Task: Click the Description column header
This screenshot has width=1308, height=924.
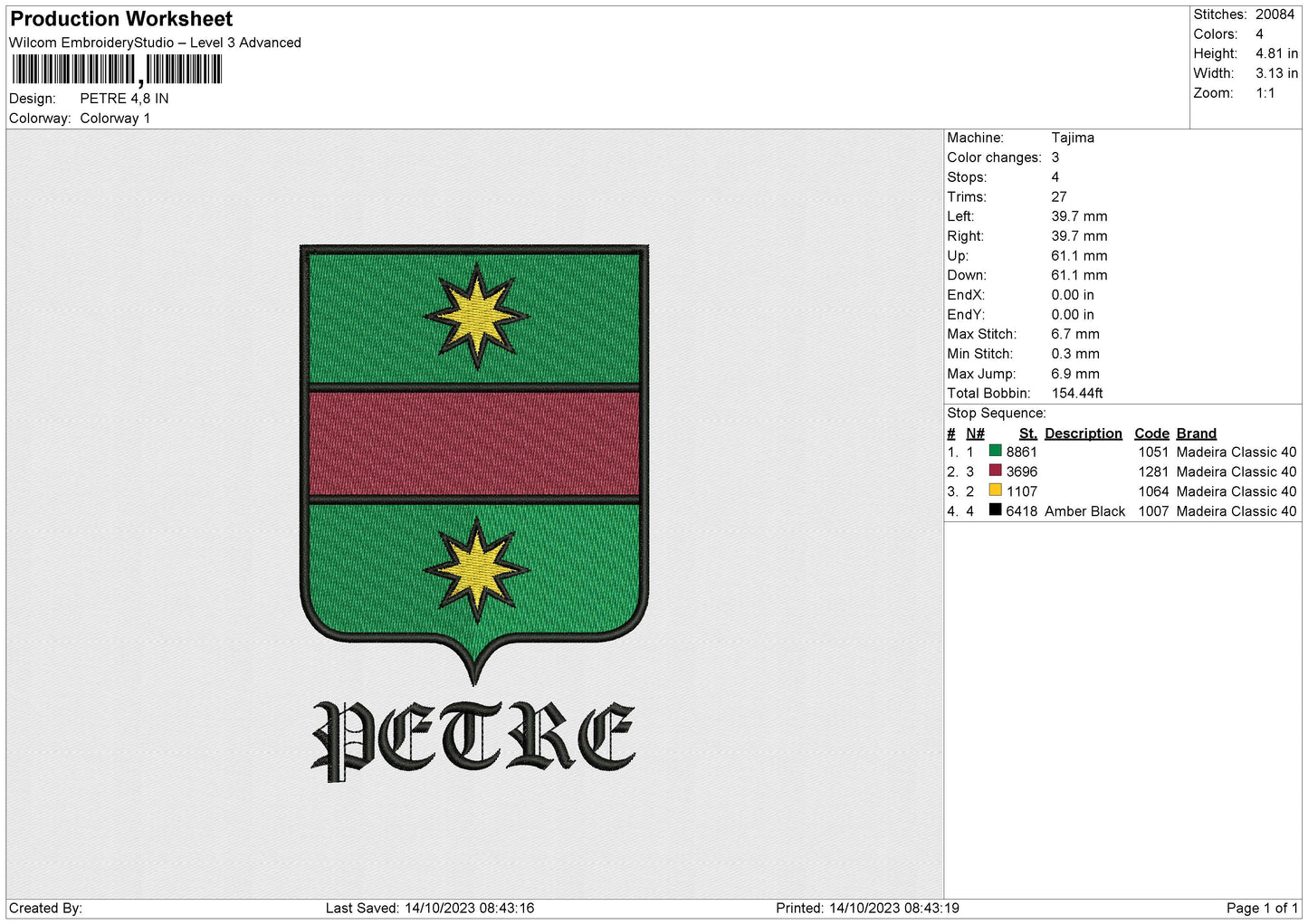Action: (1084, 433)
